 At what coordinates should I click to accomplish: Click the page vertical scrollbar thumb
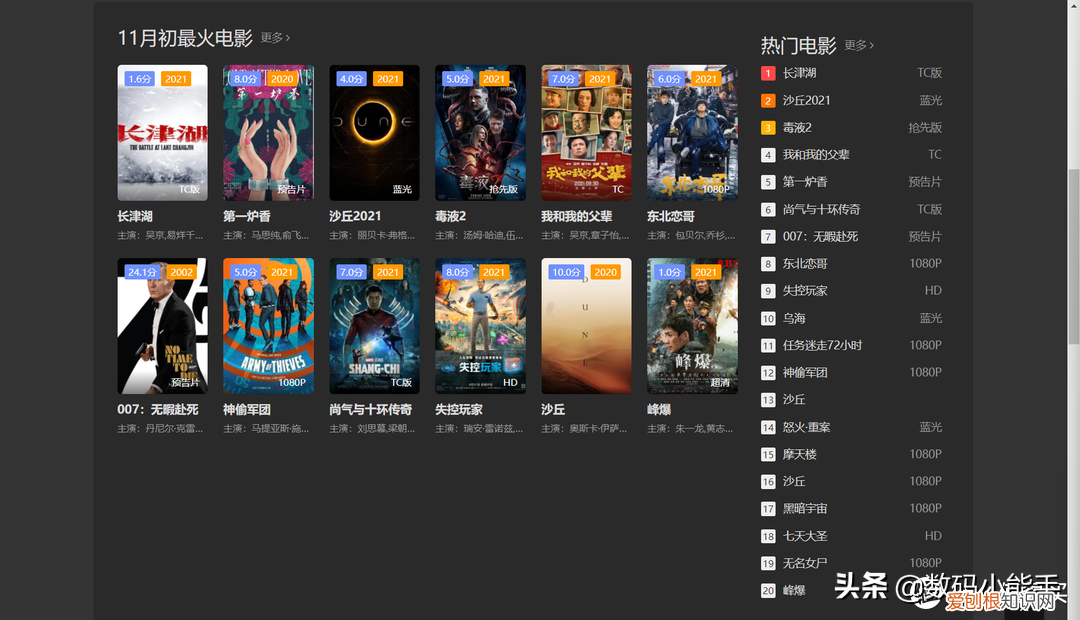pos(1074,256)
